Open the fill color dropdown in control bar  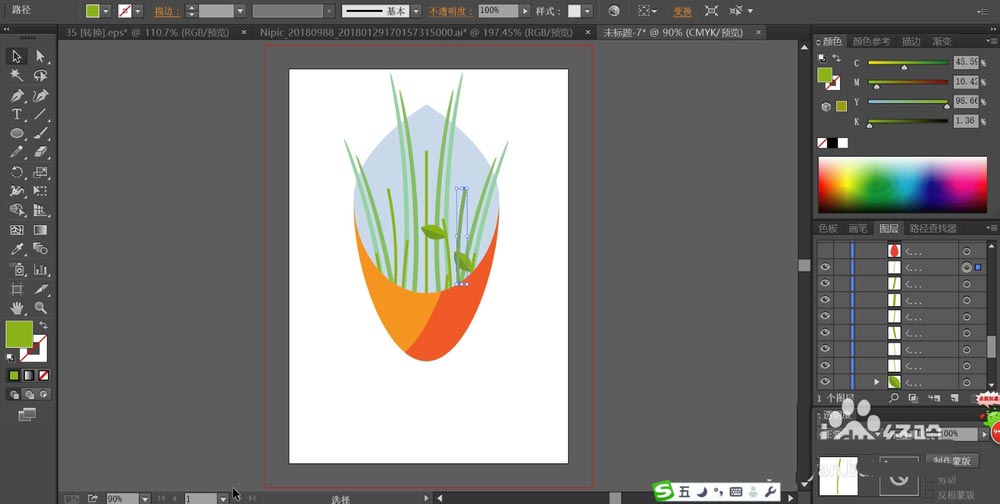tap(106, 11)
